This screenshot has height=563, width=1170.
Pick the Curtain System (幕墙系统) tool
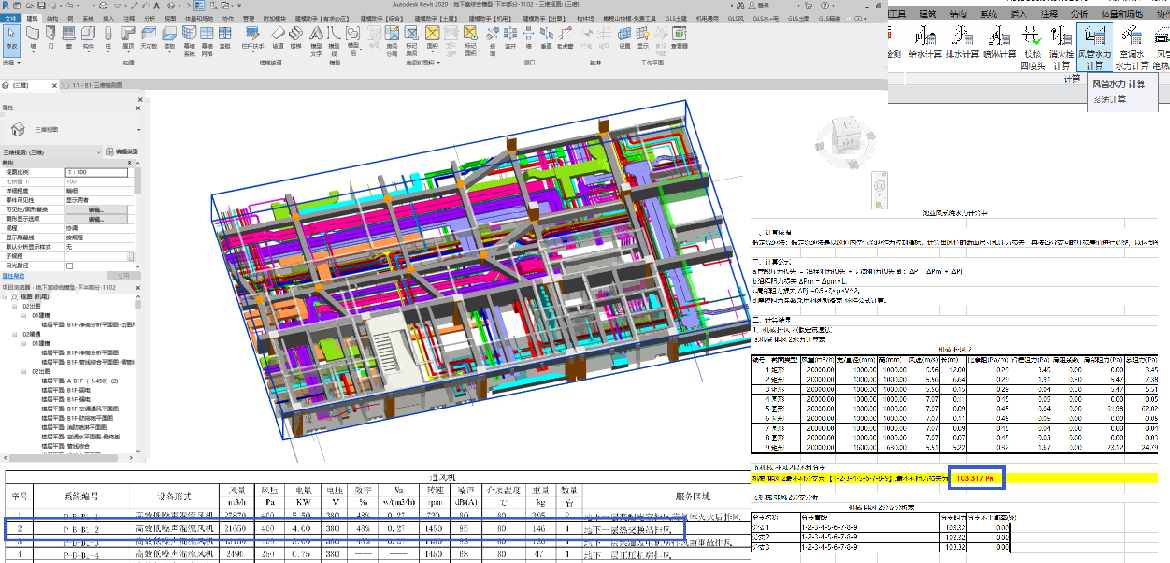click(189, 40)
